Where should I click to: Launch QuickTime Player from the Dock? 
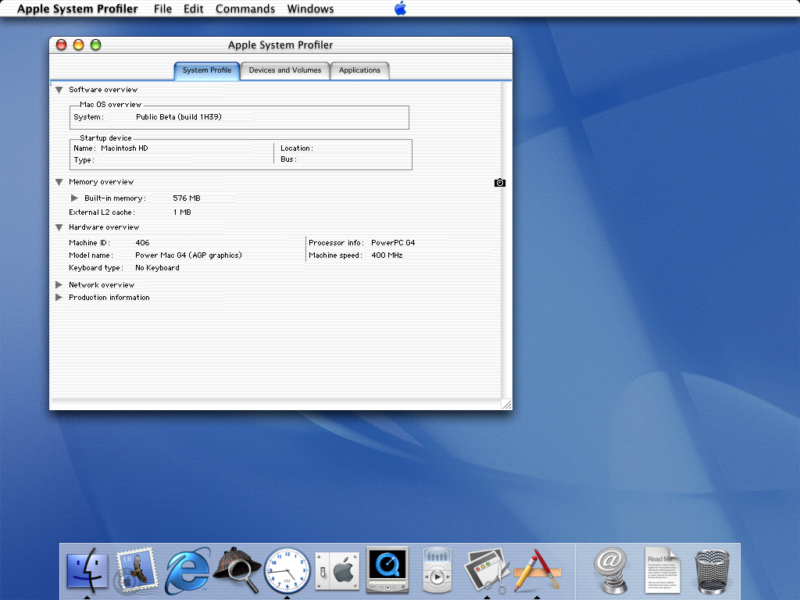tap(387, 570)
